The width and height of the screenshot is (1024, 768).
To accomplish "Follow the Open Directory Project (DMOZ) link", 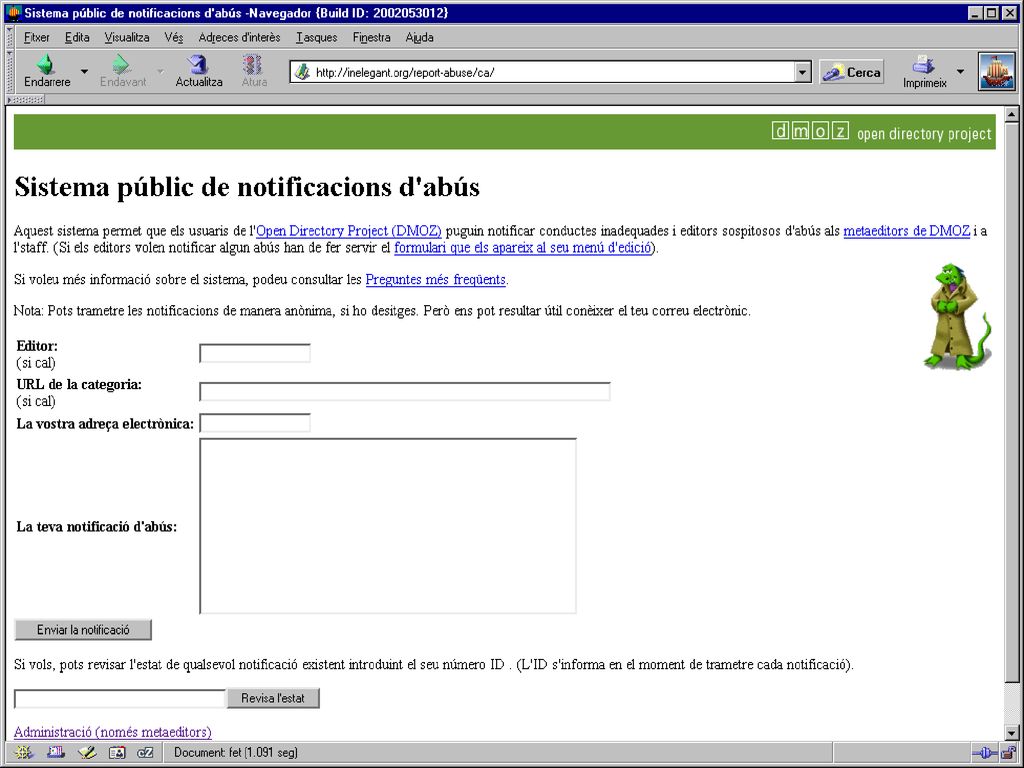I will coord(349,231).
